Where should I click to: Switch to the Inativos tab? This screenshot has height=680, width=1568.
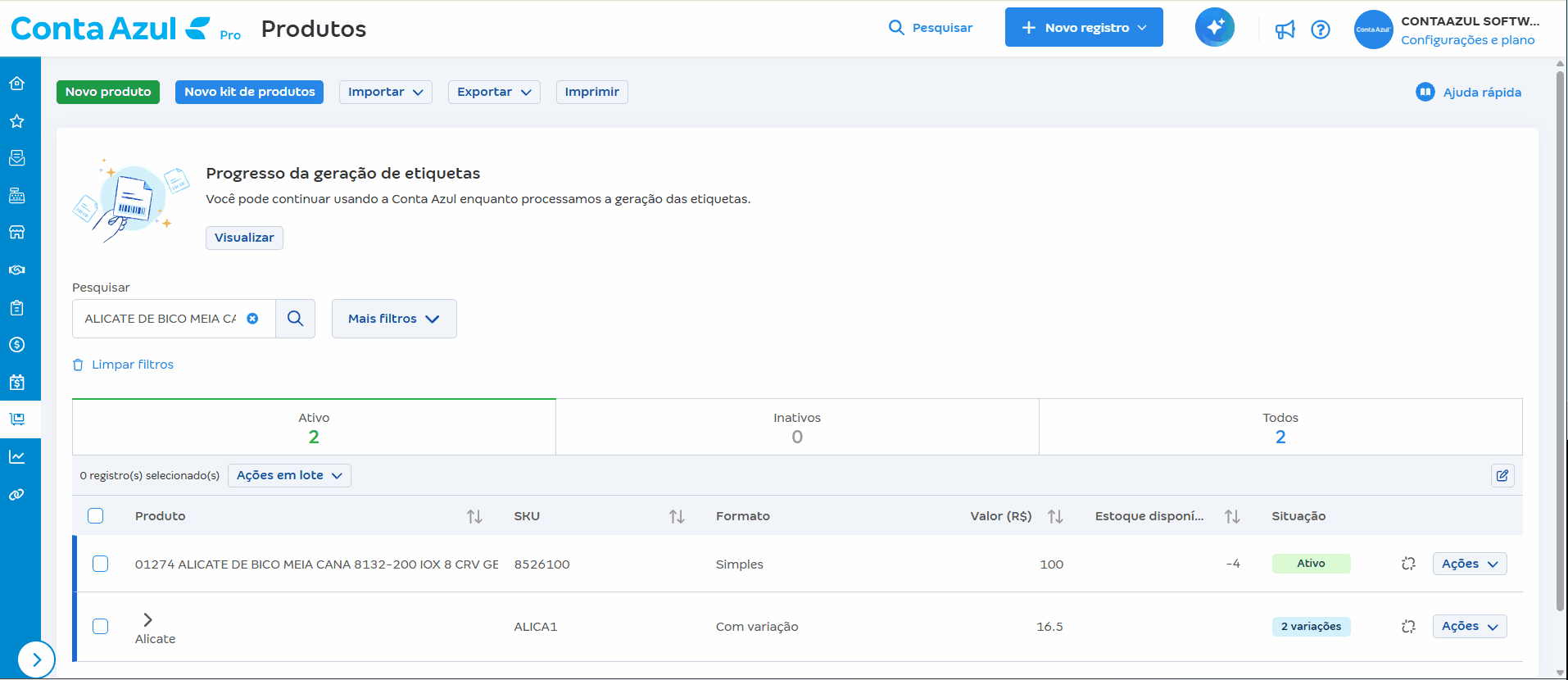click(796, 427)
